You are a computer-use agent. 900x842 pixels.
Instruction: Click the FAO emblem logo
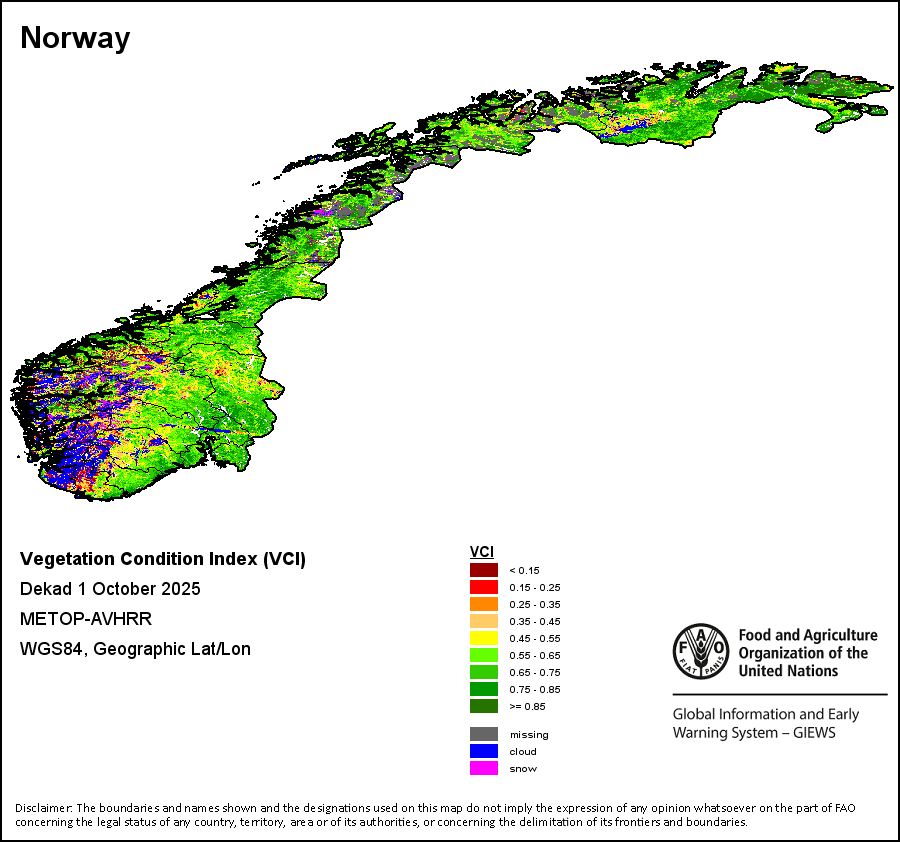701,651
